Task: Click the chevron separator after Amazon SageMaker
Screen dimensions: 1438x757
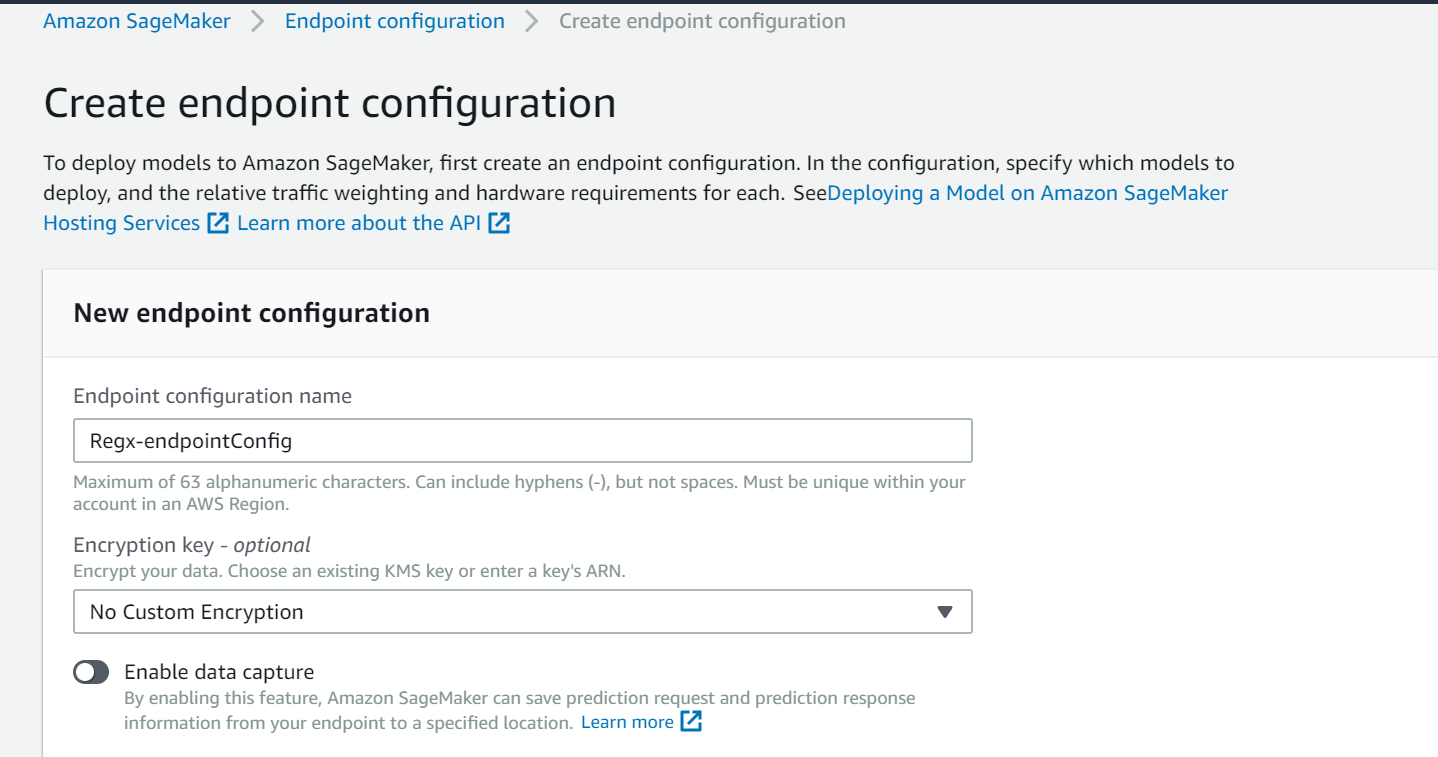Action: coord(258,21)
